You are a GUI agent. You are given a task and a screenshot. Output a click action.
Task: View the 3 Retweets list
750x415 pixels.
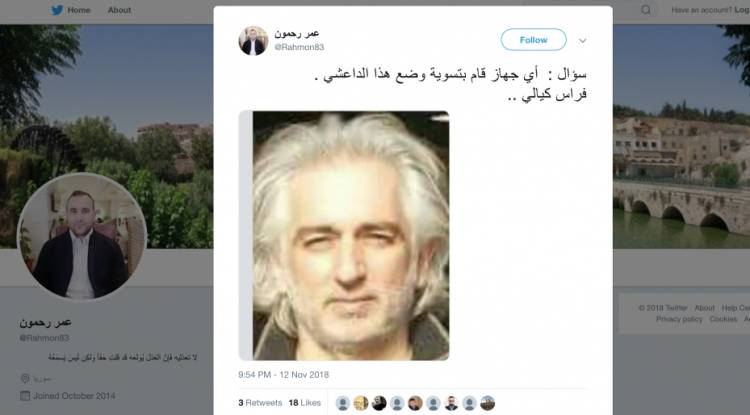260,403
